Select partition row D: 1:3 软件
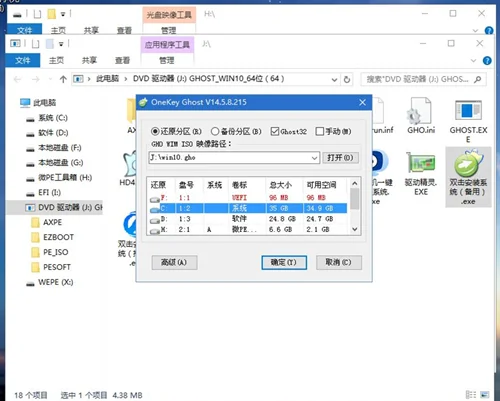Image resolution: width=500 pixels, height=401 pixels. coord(248,219)
